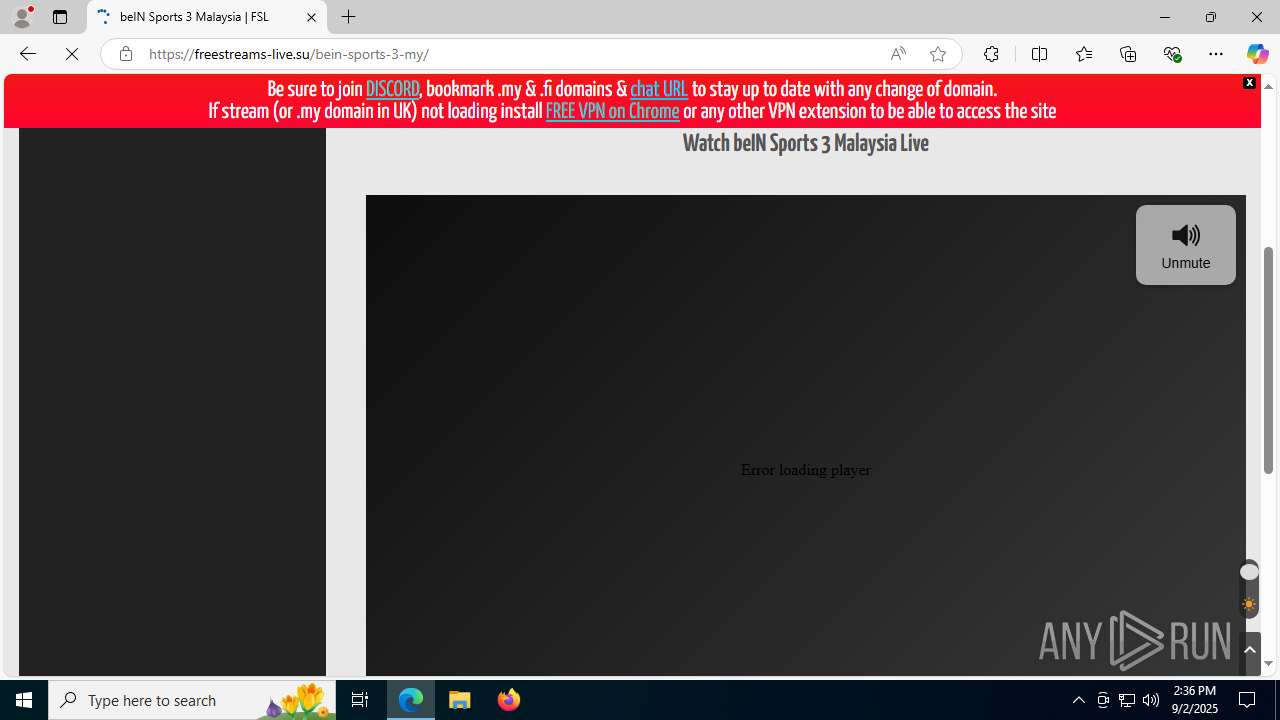Open Firefox from the taskbar
This screenshot has height=720, width=1280.
(x=509, y=700)
